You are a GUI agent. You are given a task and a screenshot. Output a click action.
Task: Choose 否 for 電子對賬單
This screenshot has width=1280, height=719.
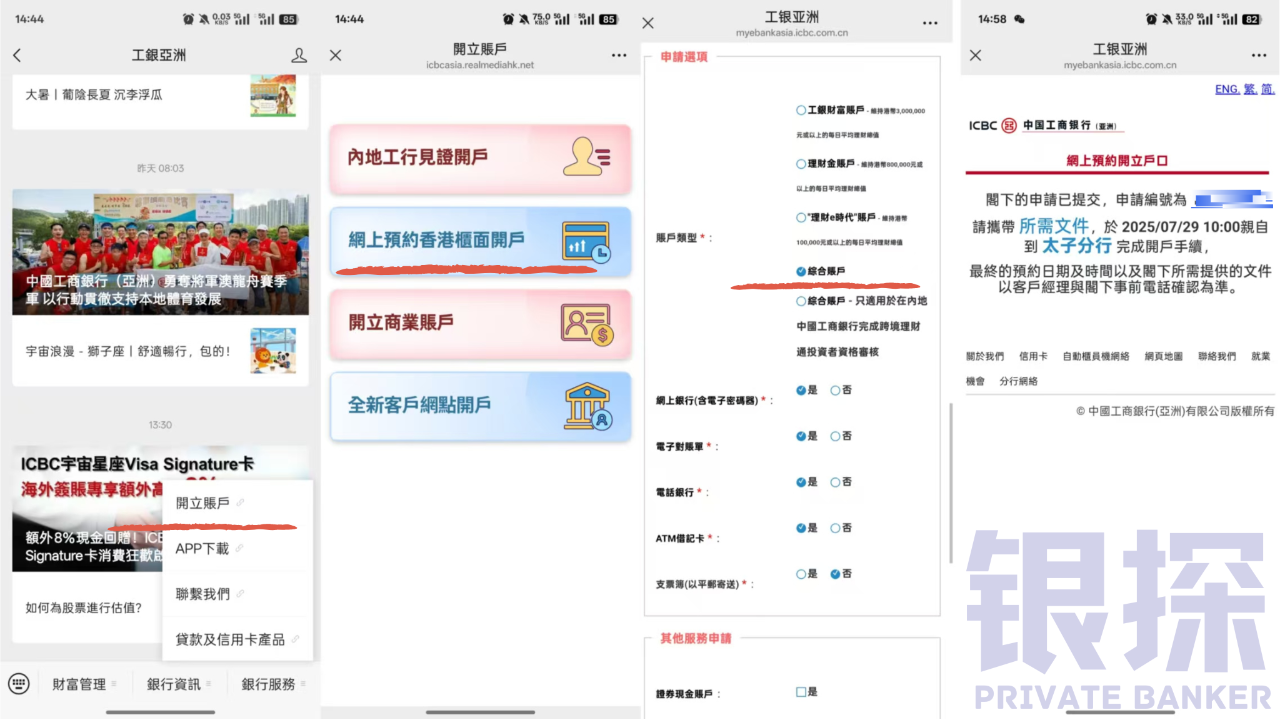(x=836, y=436)
